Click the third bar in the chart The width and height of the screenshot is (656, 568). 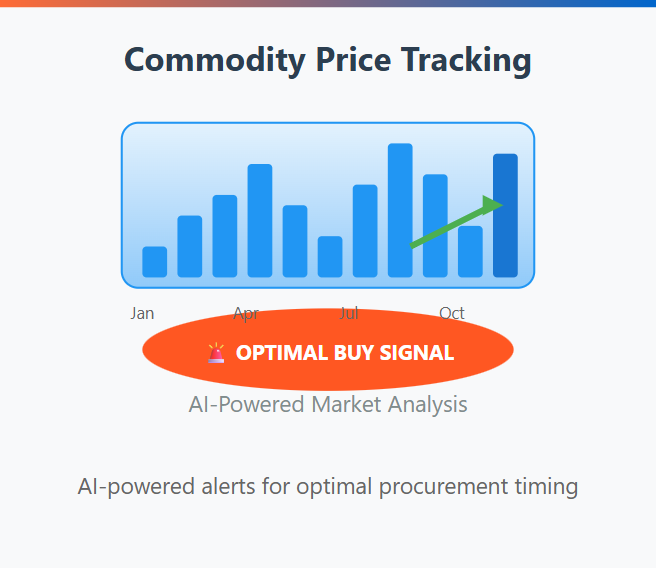coord(225,236)
